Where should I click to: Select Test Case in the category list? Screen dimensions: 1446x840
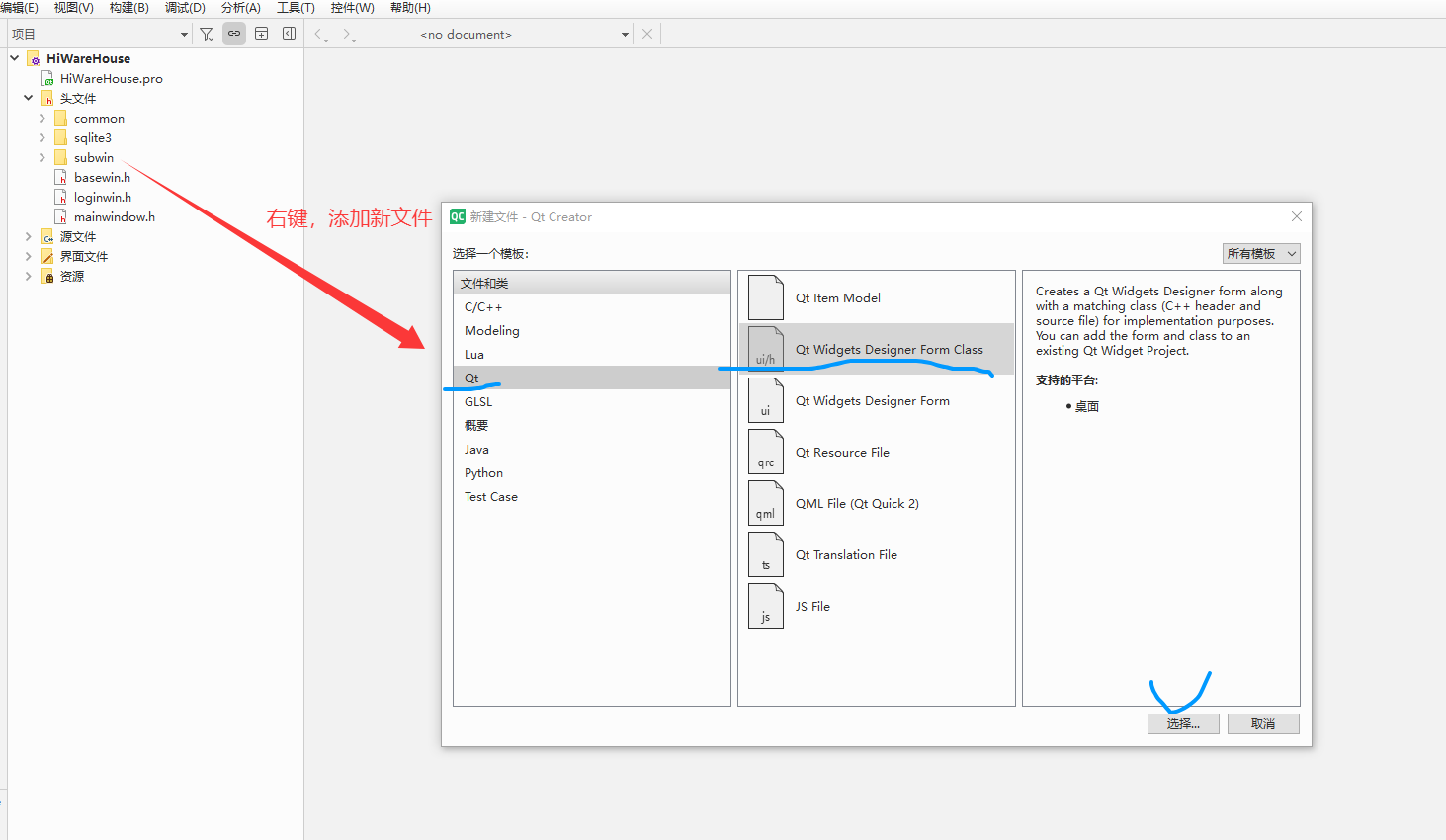tap(592, 497)
